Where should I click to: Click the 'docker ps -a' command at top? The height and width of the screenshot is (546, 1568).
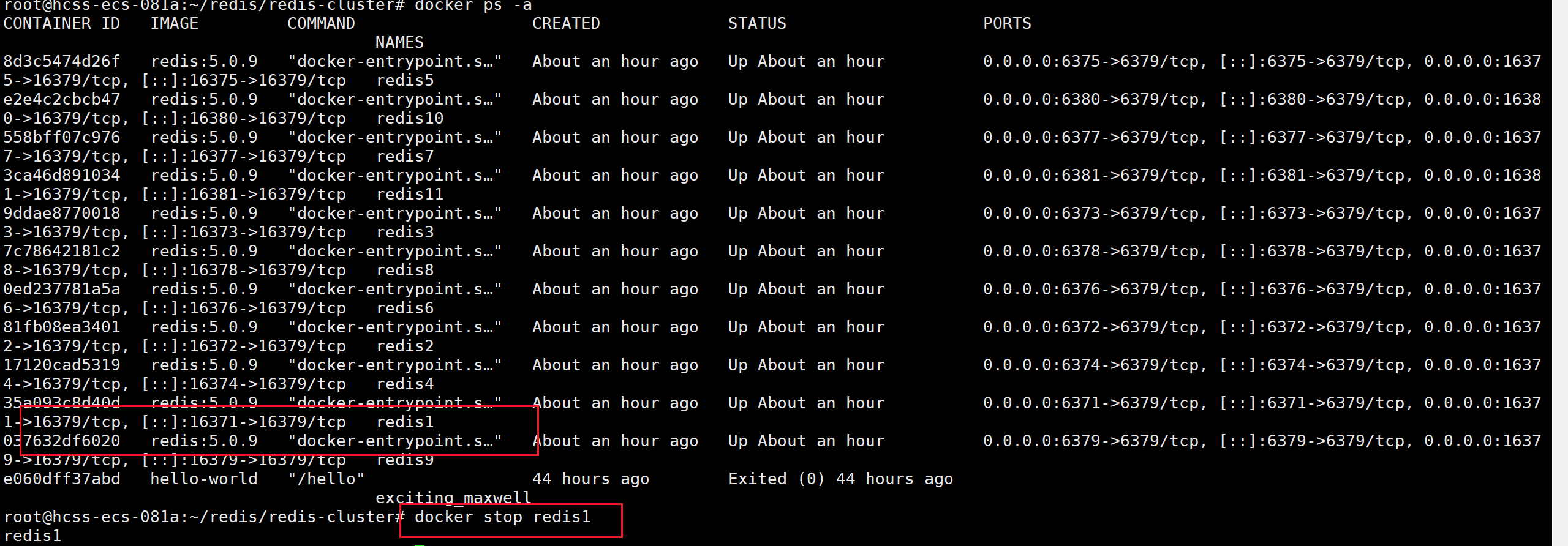(x=473, y=6)
